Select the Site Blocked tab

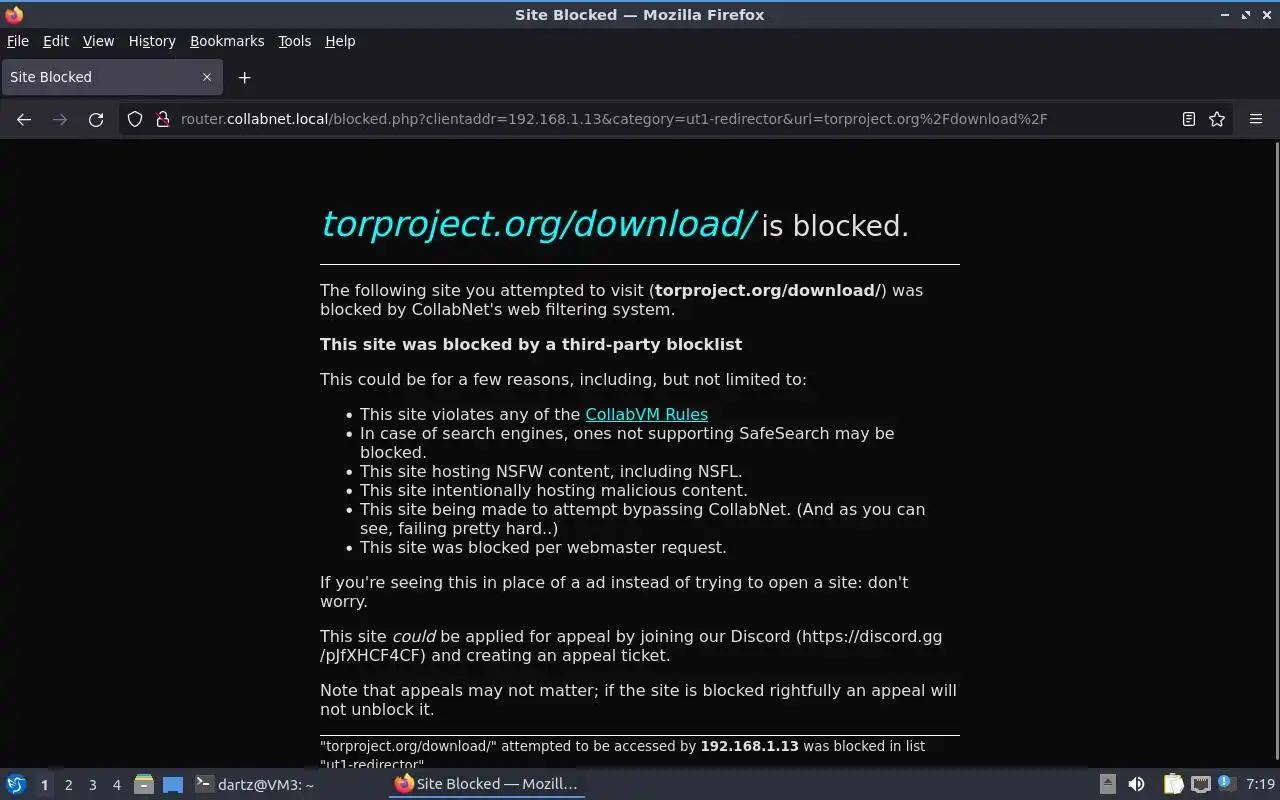(111, 77)
